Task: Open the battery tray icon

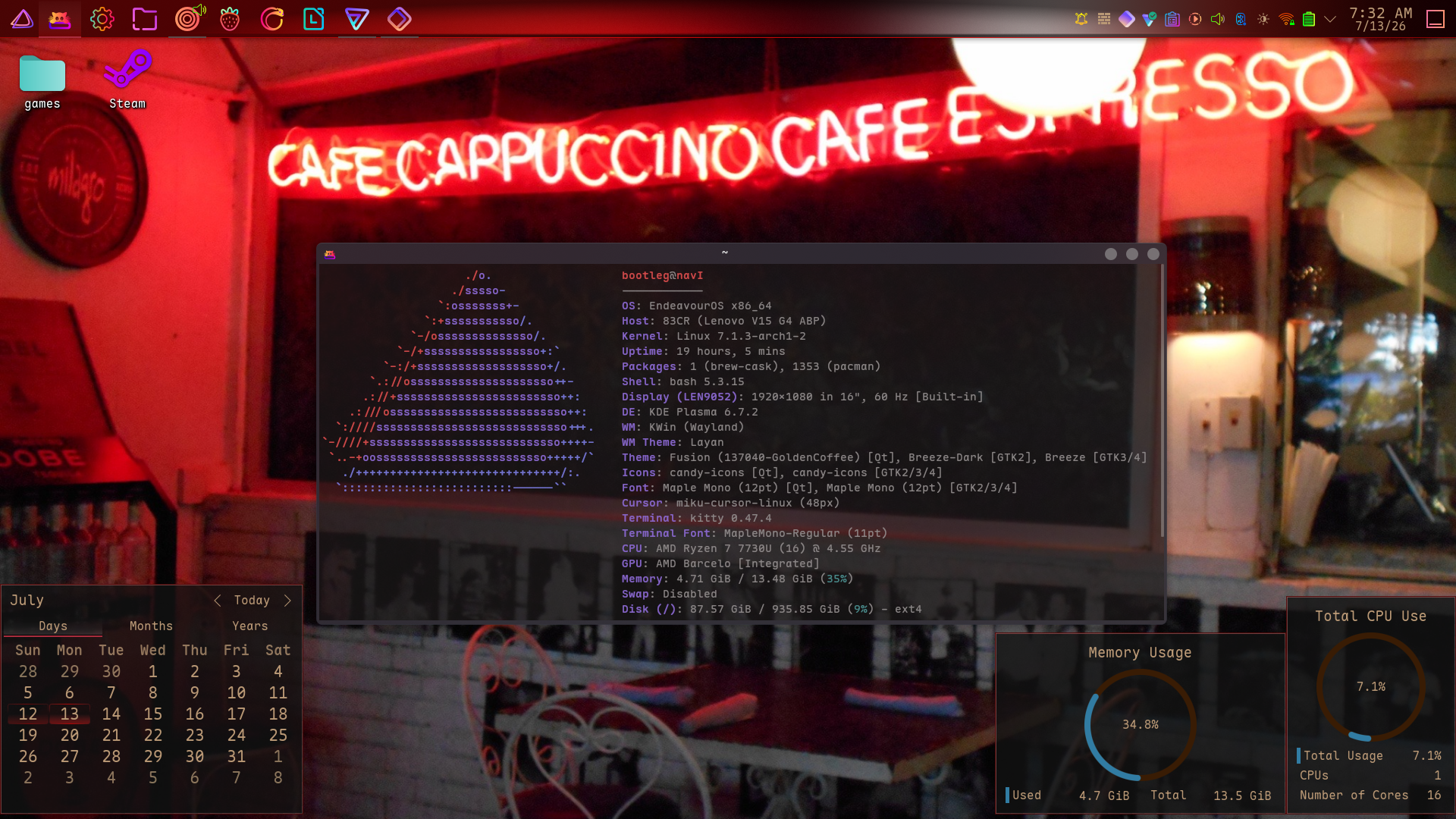Action: tap(1309, 19)
